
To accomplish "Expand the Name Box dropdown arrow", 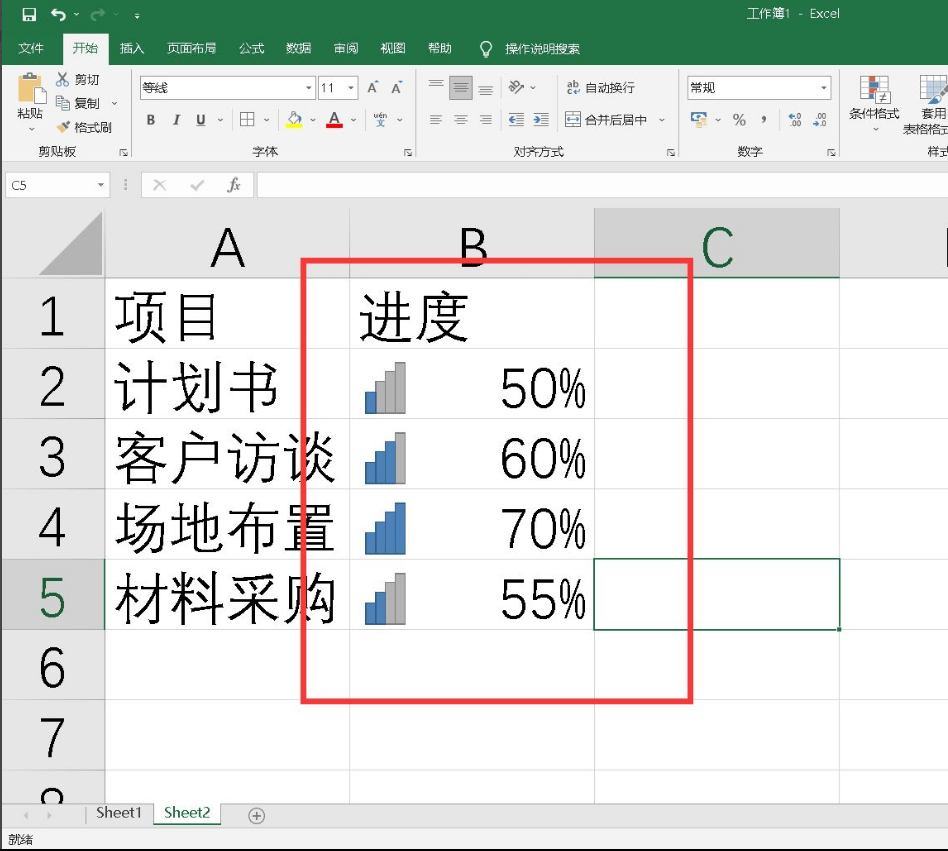I will point(101,185).
